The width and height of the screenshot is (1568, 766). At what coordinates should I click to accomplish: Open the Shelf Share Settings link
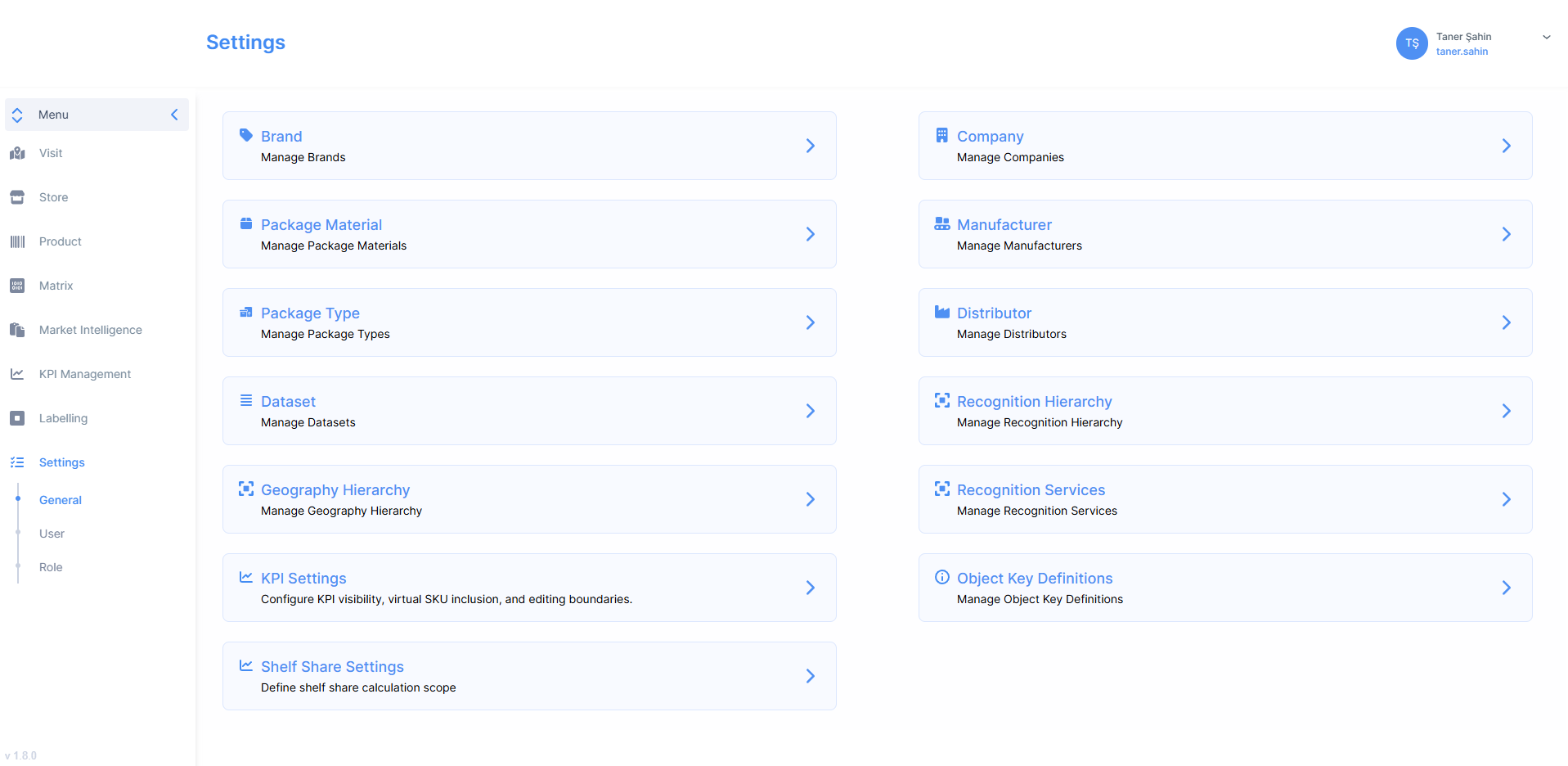tap(332, 667)
